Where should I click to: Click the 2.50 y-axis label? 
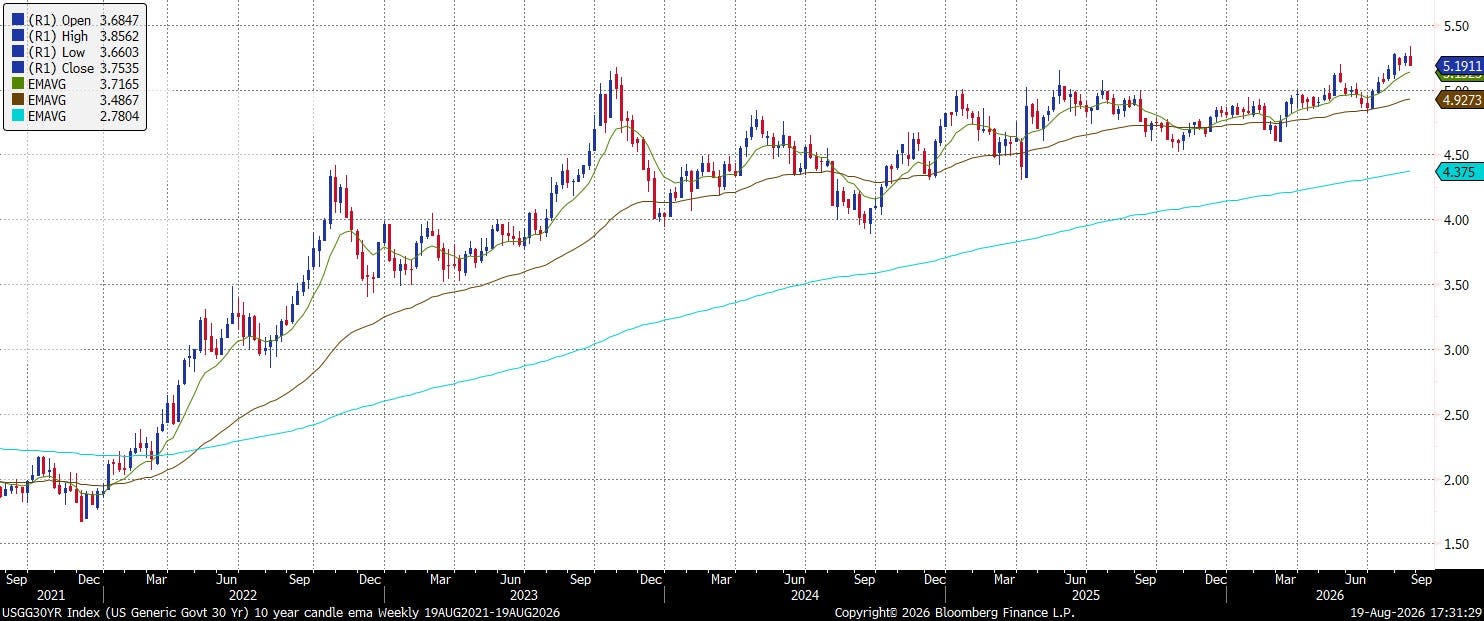click(x=1456, y=415)
